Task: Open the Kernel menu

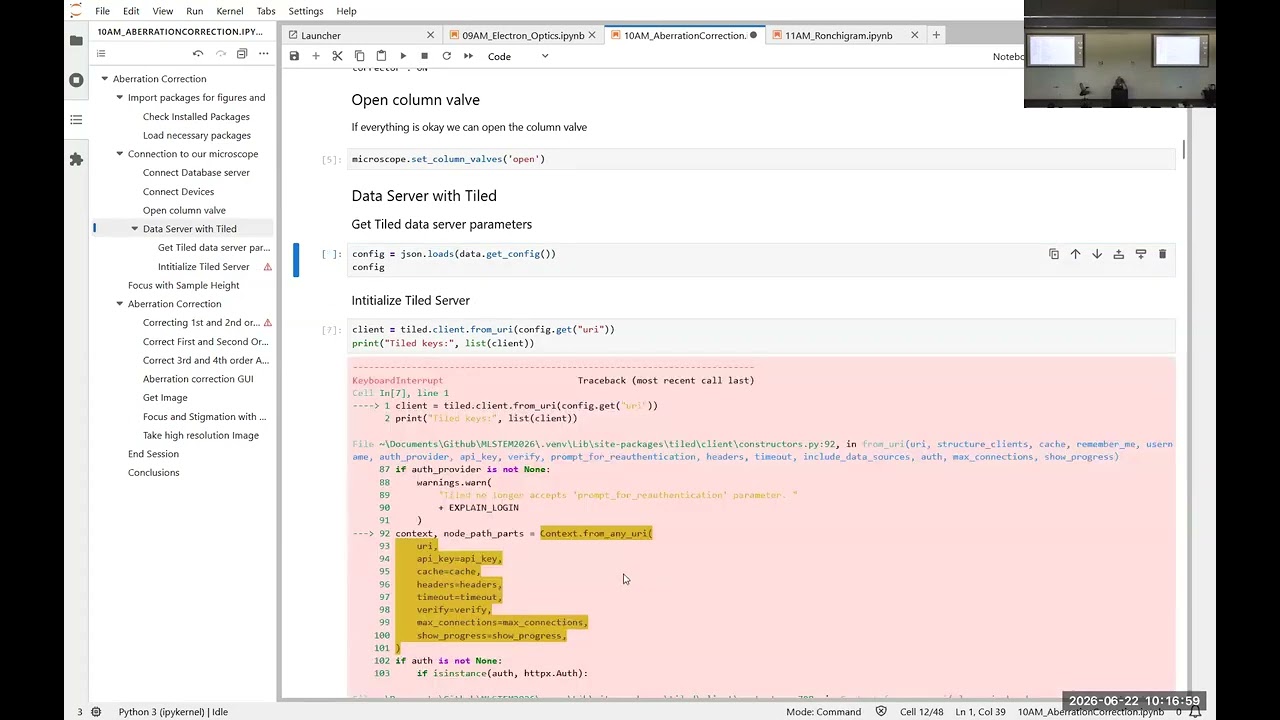Action: (x=230, y=11)
